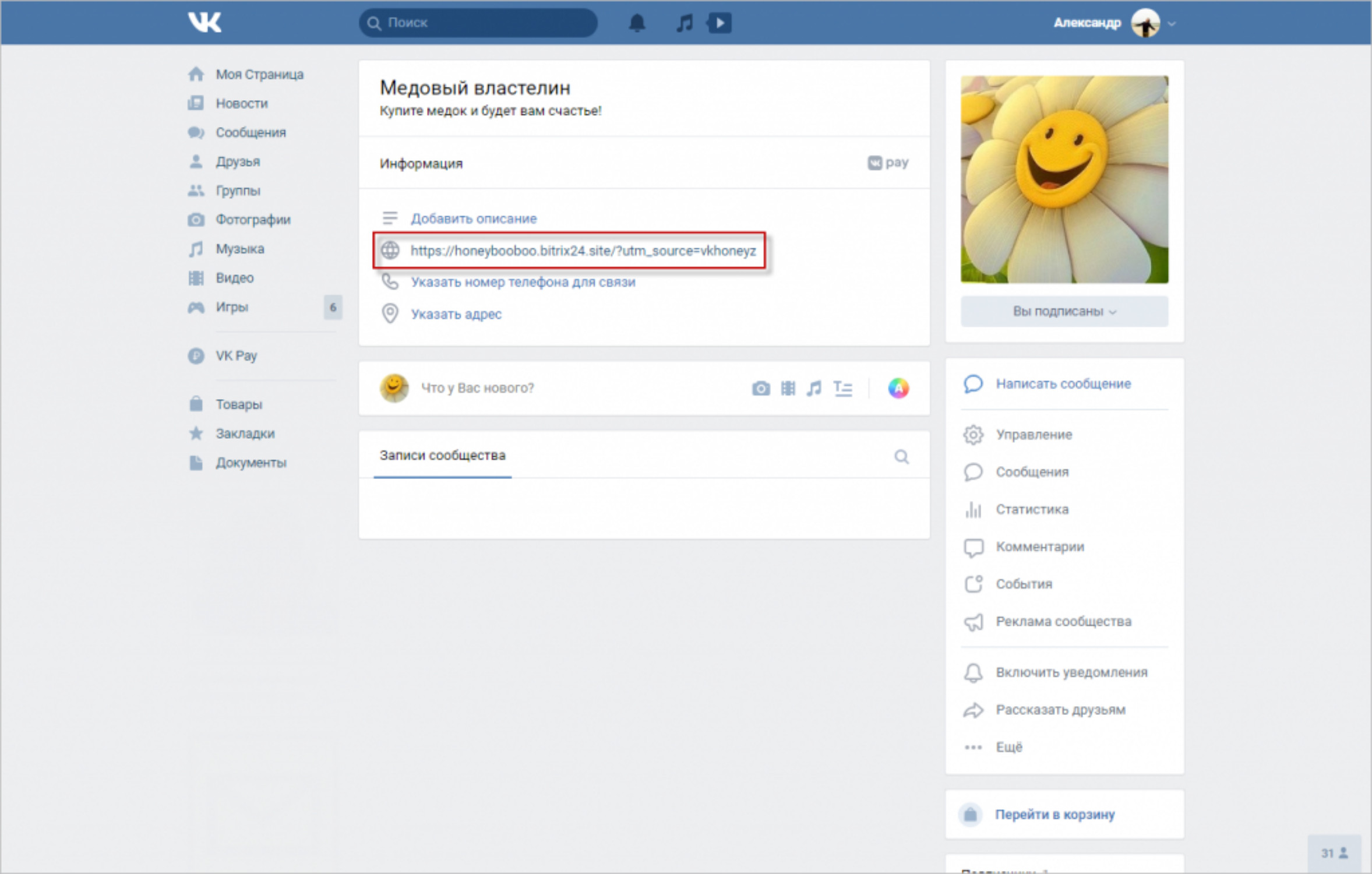This screenshot has width=1372, height=874.
Task: Expand the Ещё more actions menu
Action: pos(1008,747)
